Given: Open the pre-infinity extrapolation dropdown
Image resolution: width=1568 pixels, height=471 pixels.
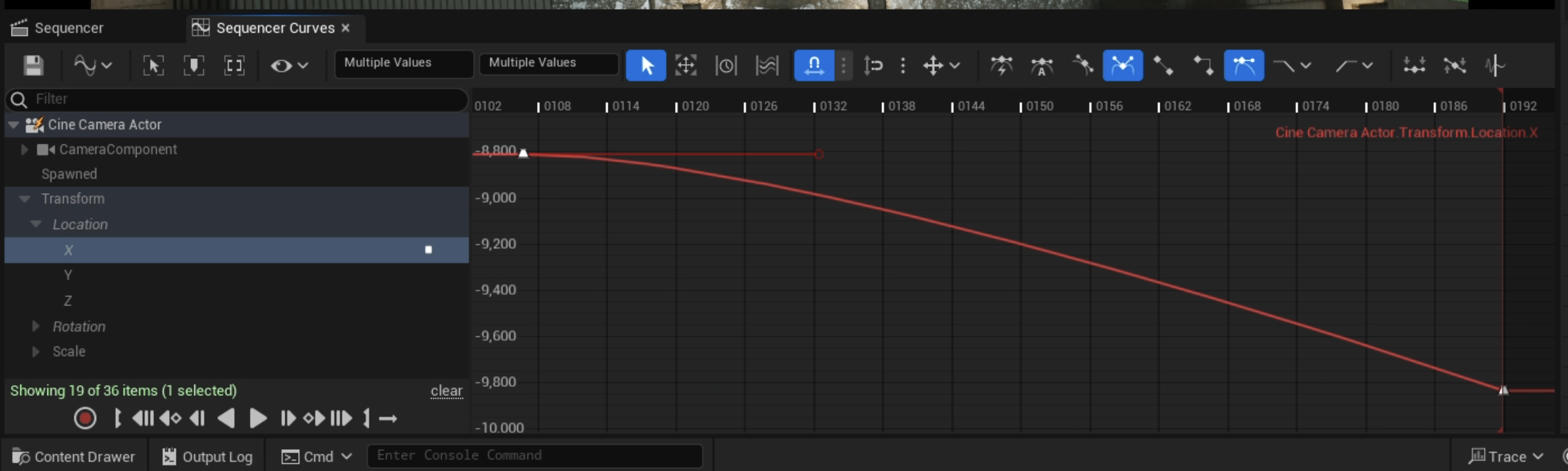Looking at the screenshot, I should (x=1292, y=65).
